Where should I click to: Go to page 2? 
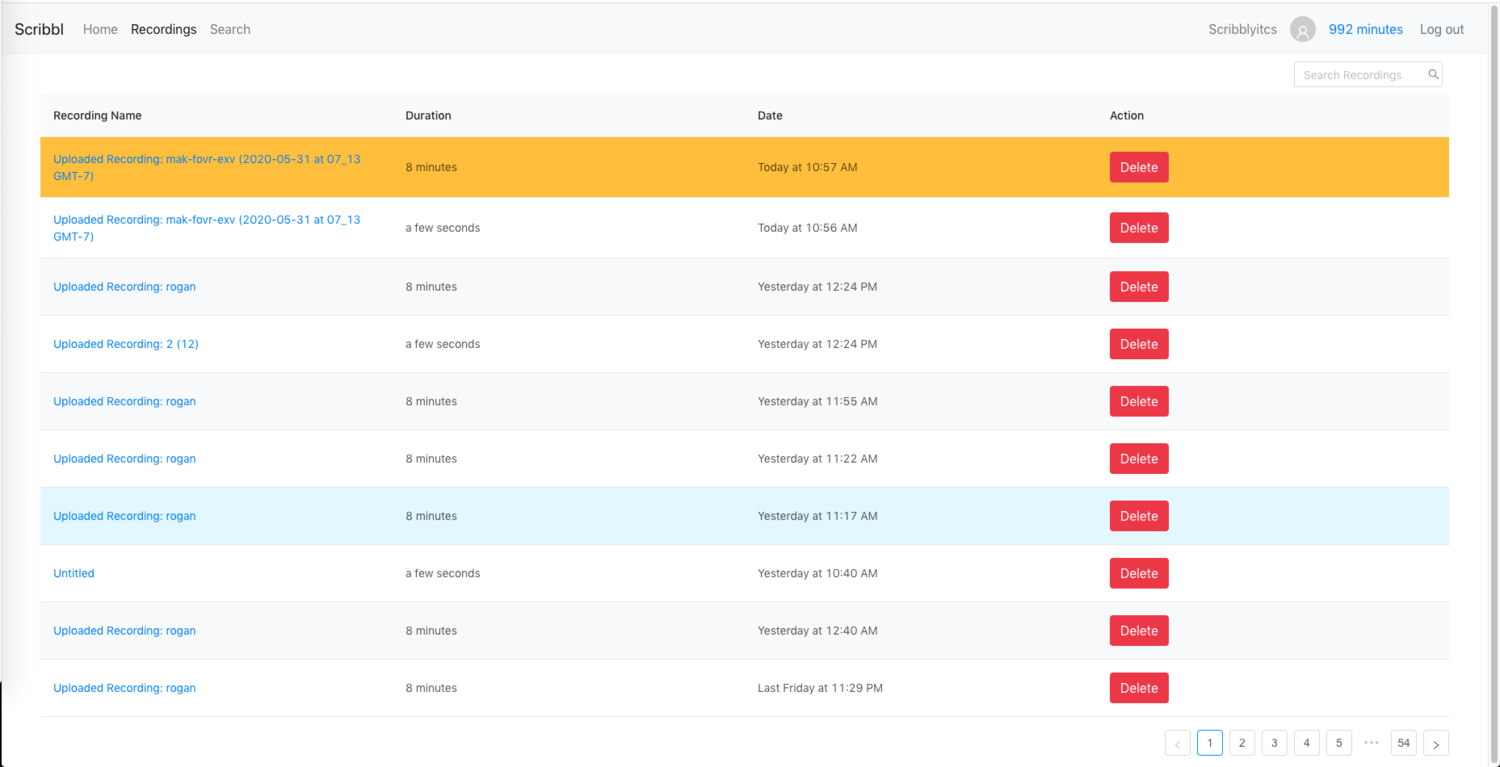click(x=1242, y=743)
